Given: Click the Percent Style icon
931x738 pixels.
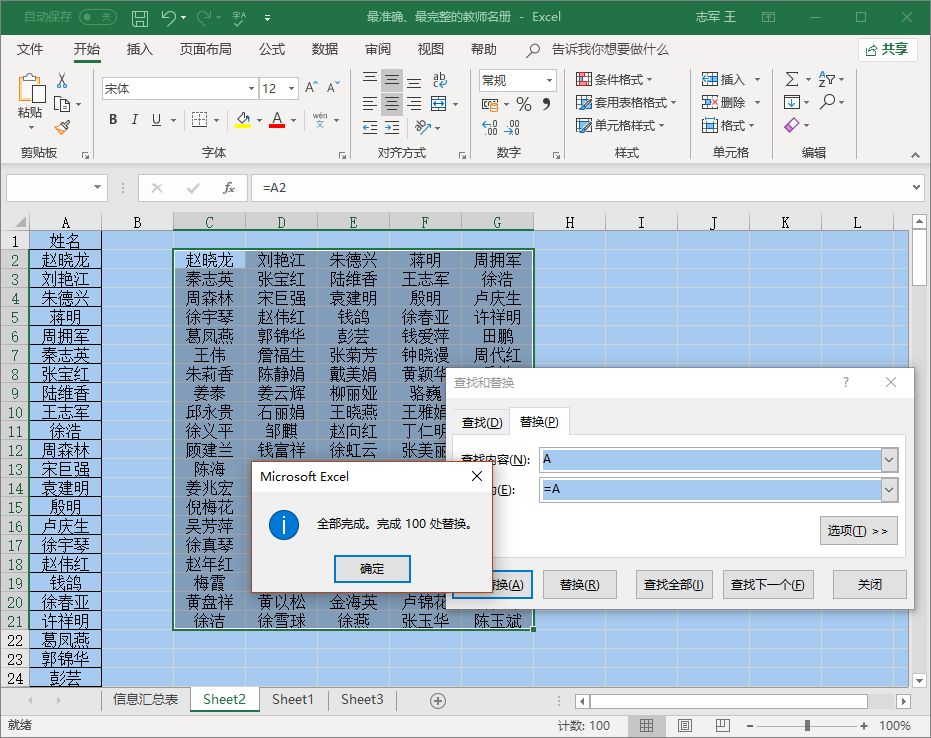Looking at the screenshot, I should 524,104.
